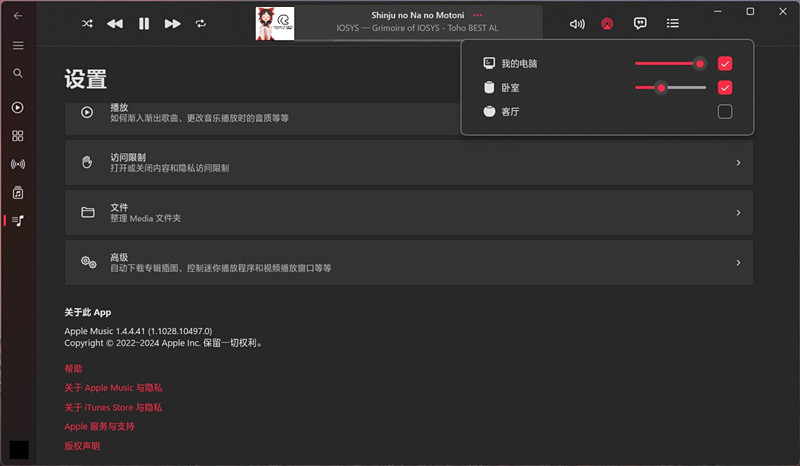Screen dimensions: 800x466
Task: Click the 关于此 App heading
Action: pos(88,312)
